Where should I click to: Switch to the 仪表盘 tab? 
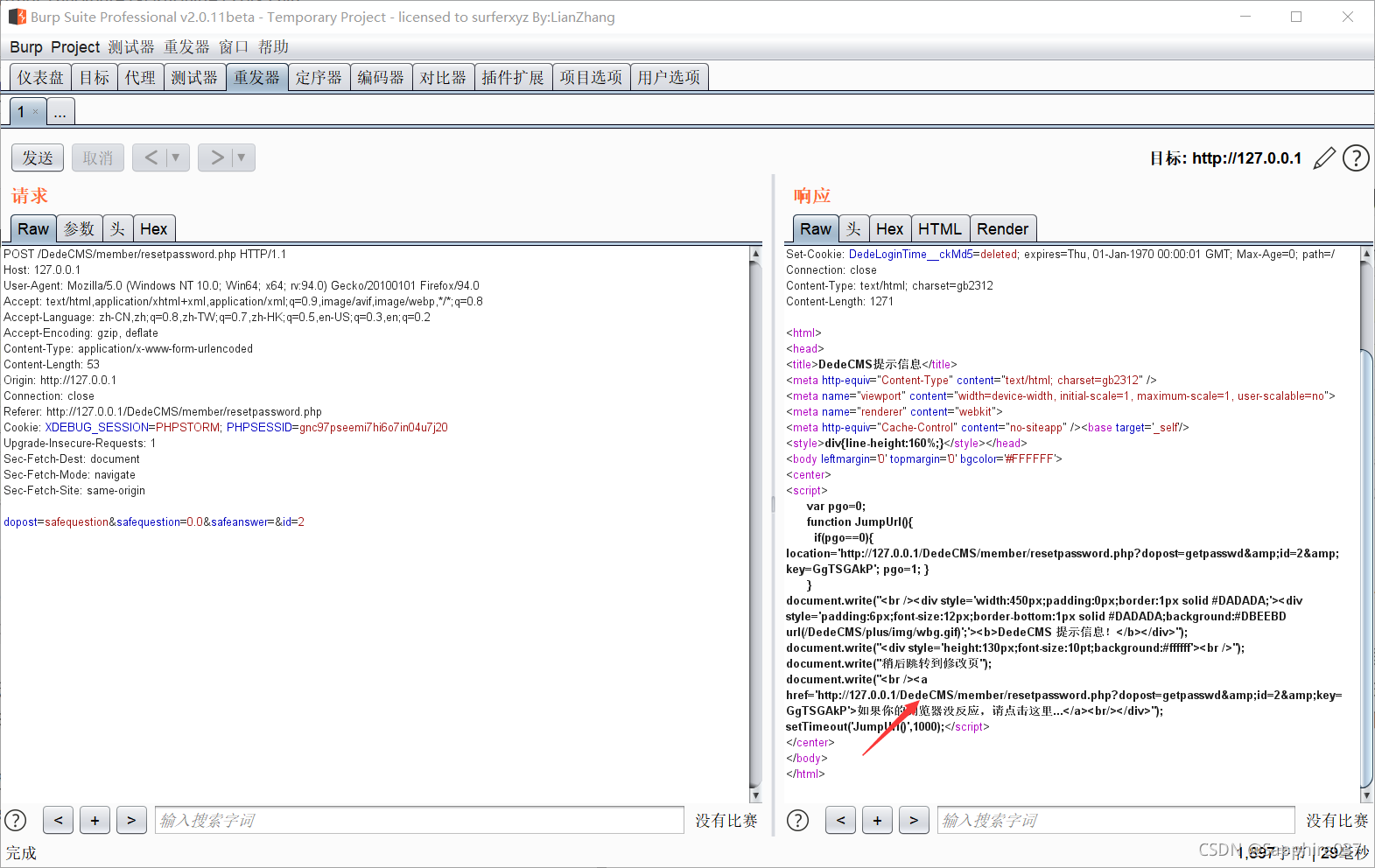(40, 78)
